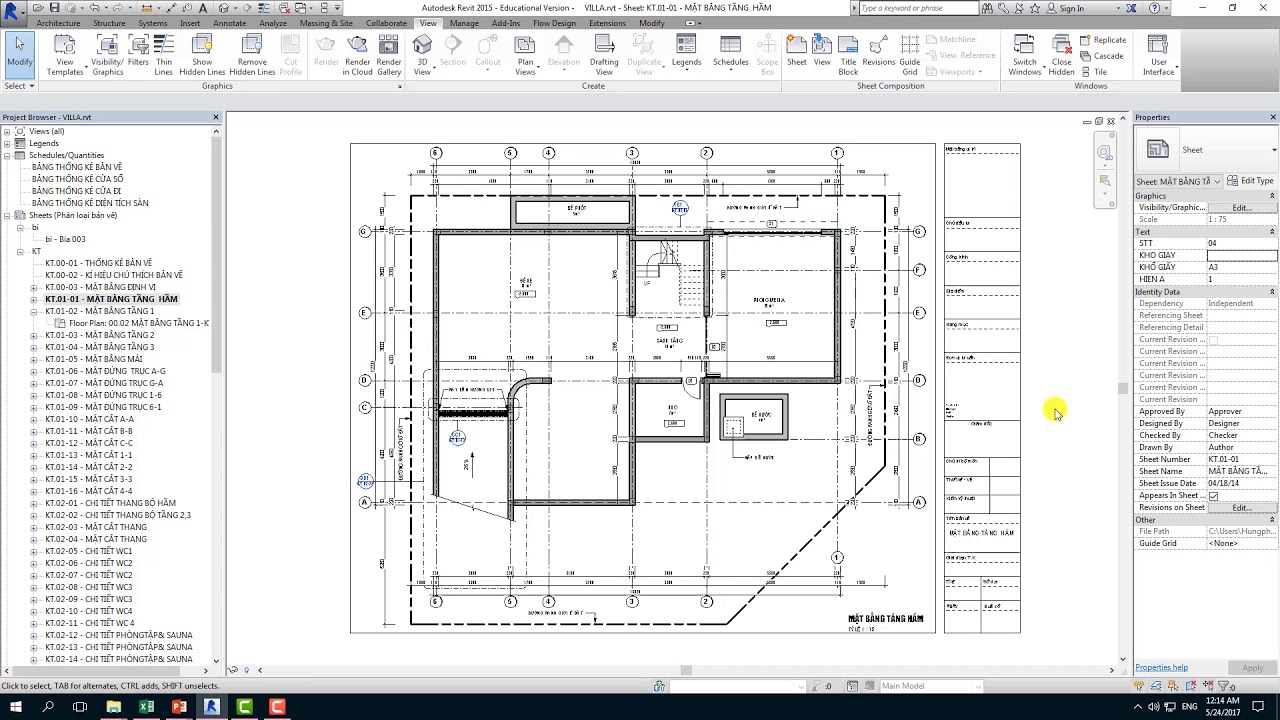Viewport: 1280px width, 720px height.
Task: Create a Drafting View
Action: point(604,55)
